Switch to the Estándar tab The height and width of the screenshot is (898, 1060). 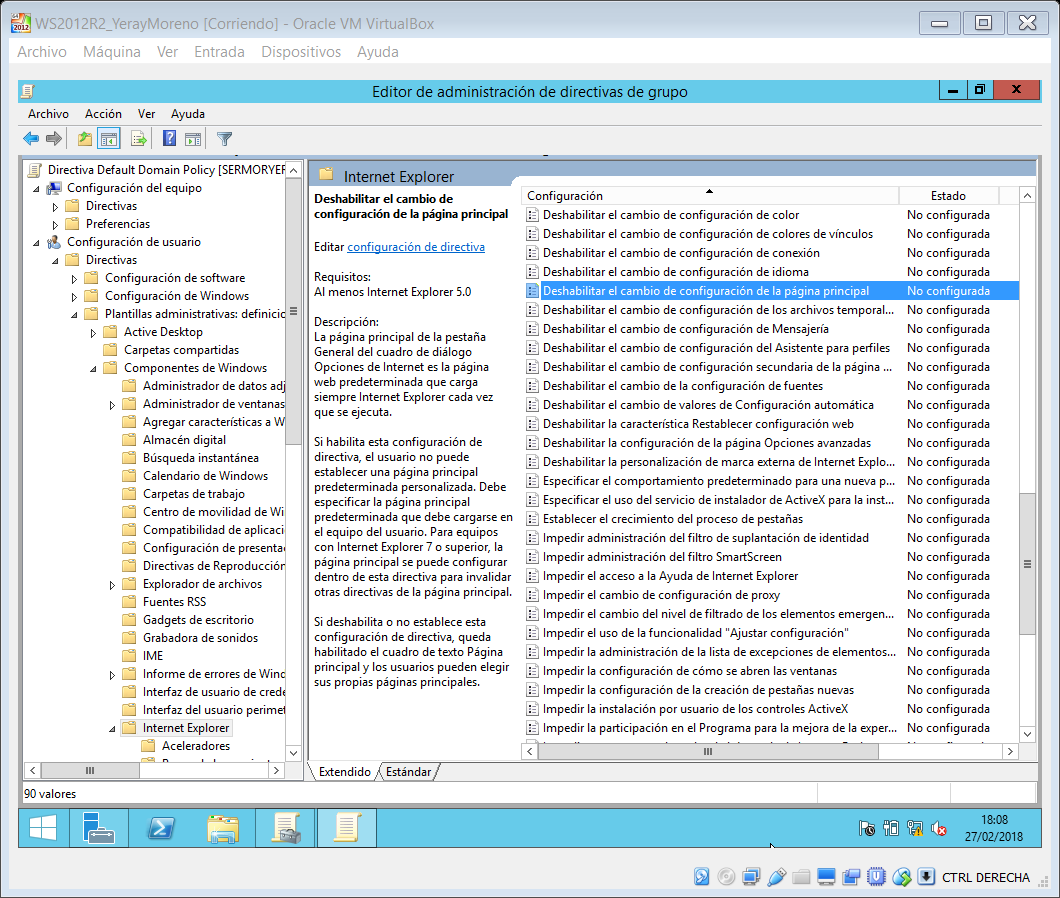click(x=408, y=772)
